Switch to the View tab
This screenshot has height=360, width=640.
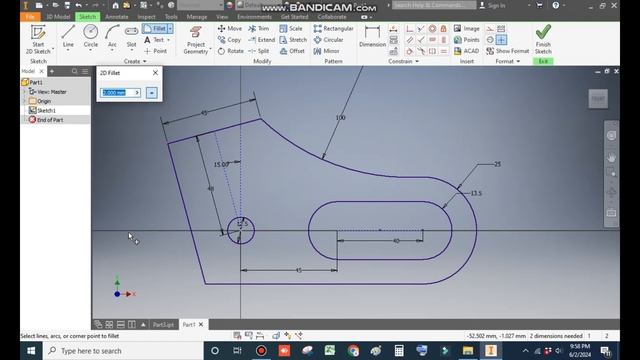[222, 17]
